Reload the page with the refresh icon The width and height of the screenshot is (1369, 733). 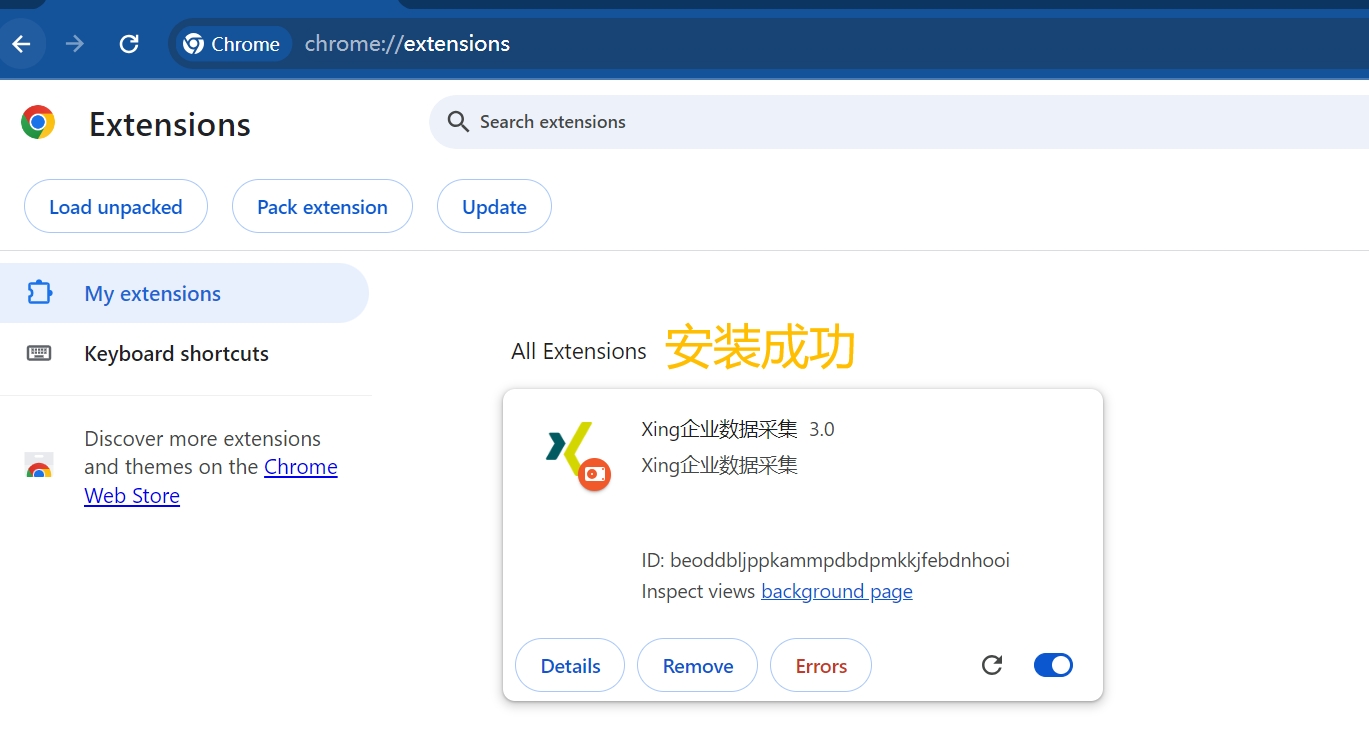click(x=129, y=44)
